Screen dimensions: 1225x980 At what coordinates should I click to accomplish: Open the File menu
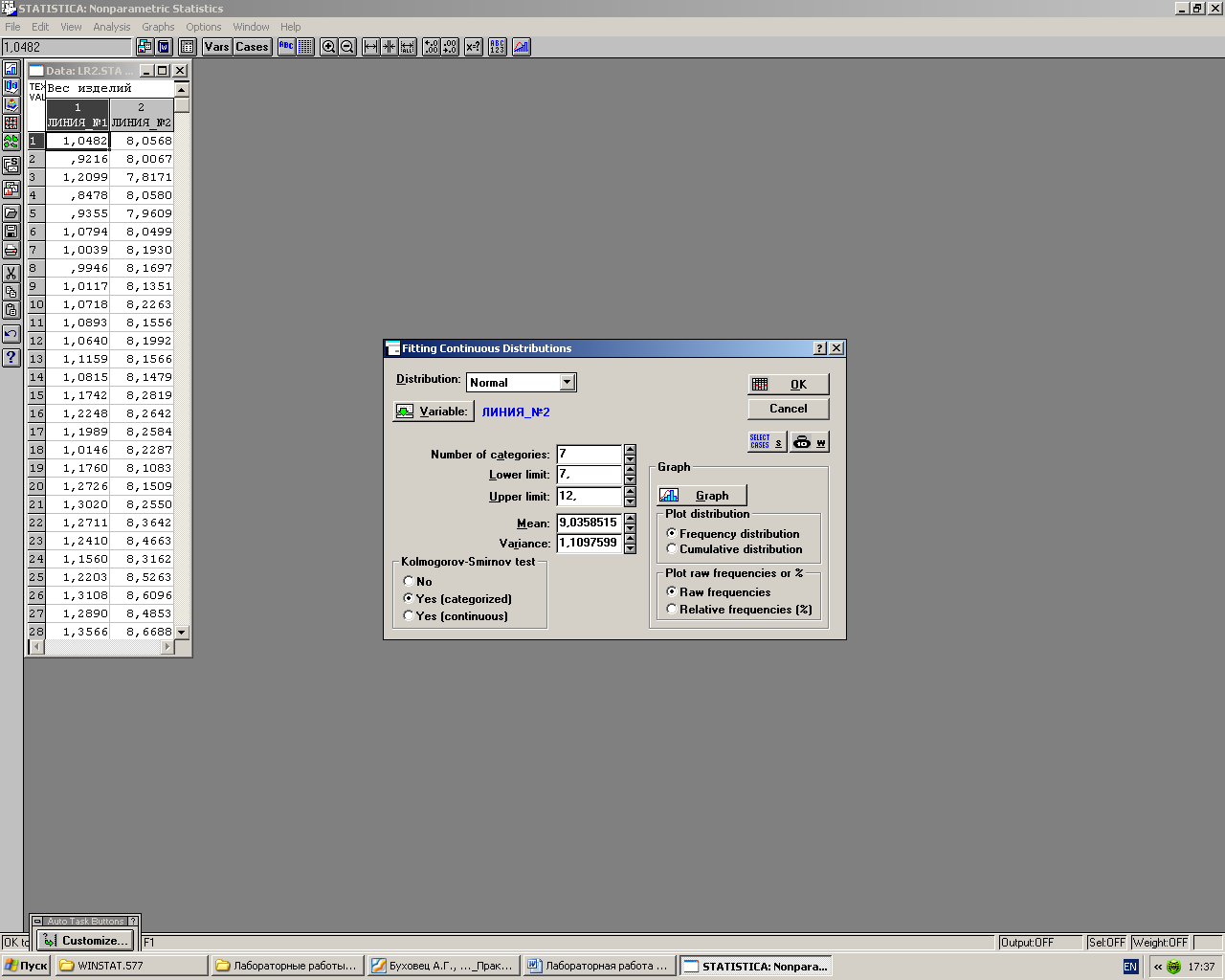(x=12, y=27)
